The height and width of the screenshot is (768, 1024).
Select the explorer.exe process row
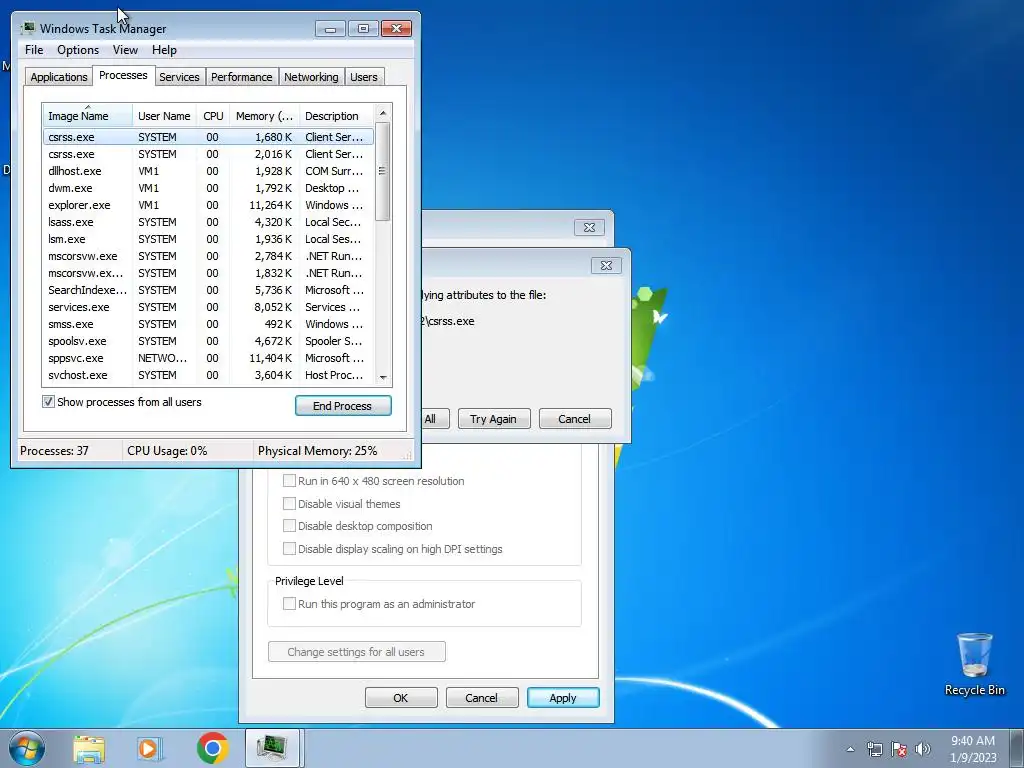coord(208,205)
